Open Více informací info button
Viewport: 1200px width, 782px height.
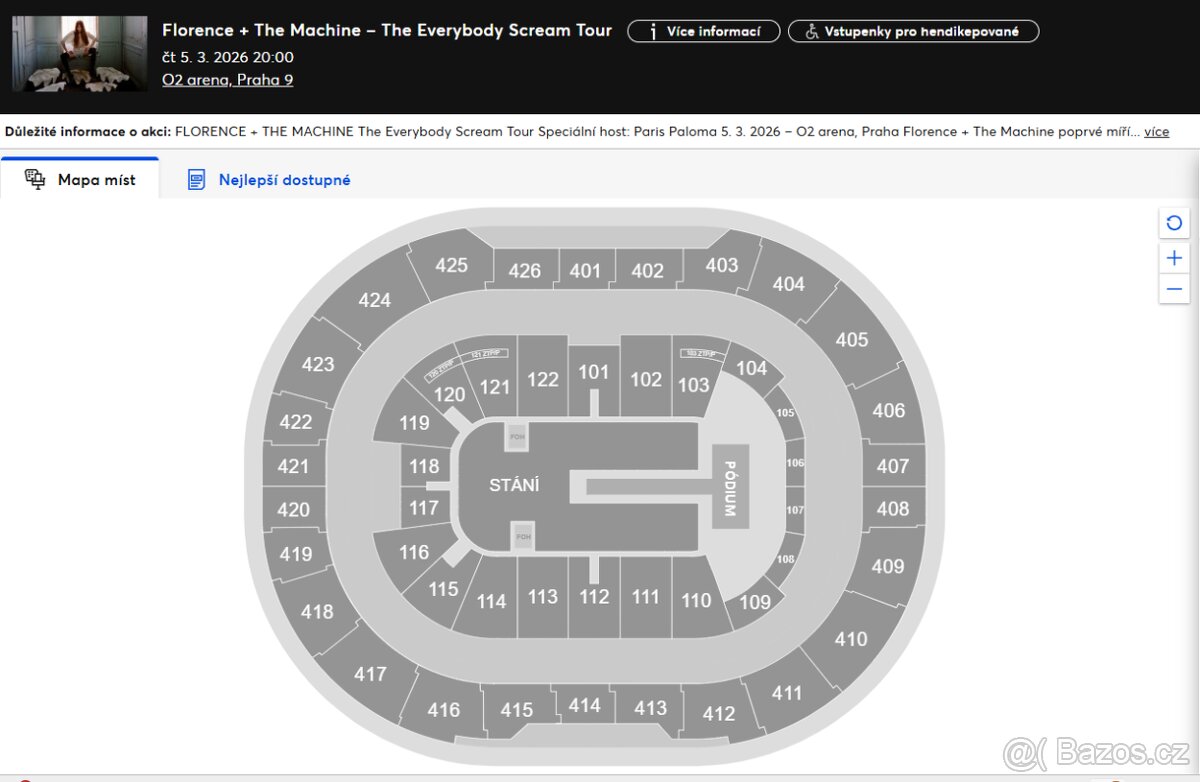tap(705, 31)
